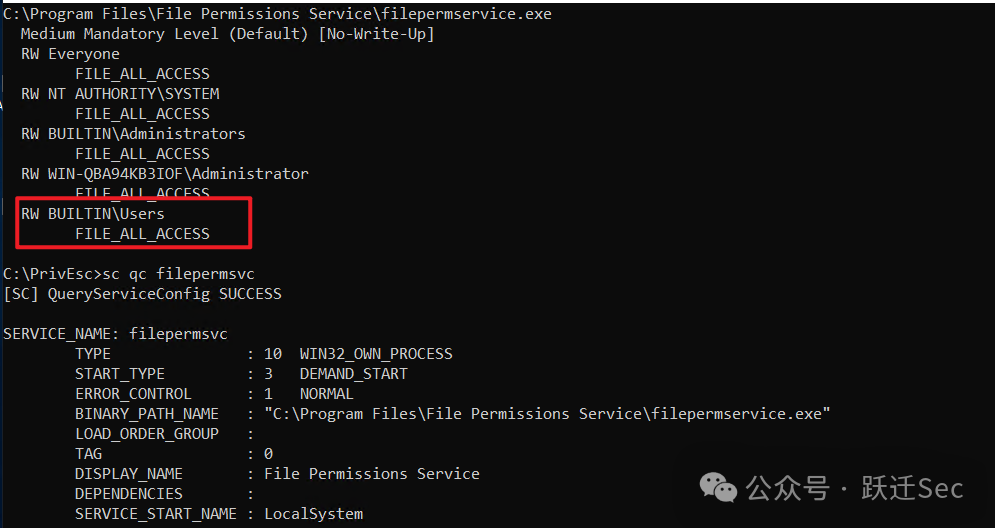Select the 'RW BUILTIN\Administrators' line
The width and height of the screenshot is (995, 528).
pos(133,134)
